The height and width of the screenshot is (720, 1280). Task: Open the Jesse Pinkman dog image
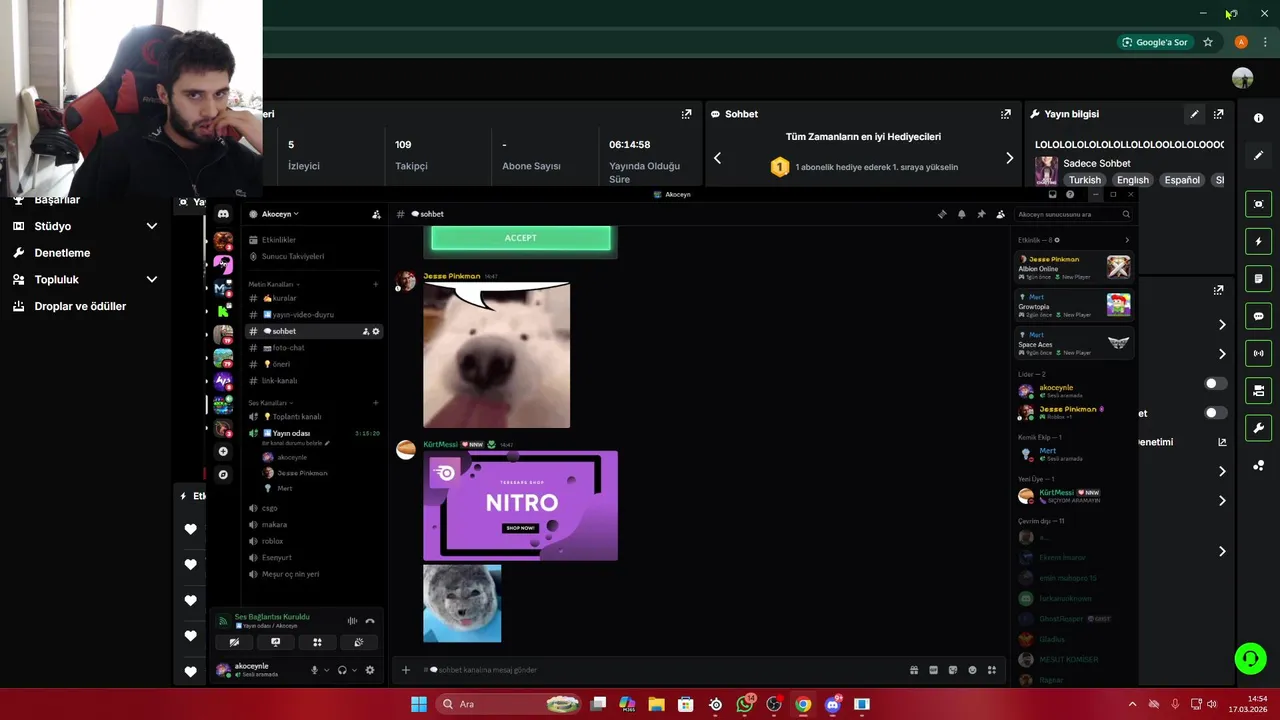(496, 355)
